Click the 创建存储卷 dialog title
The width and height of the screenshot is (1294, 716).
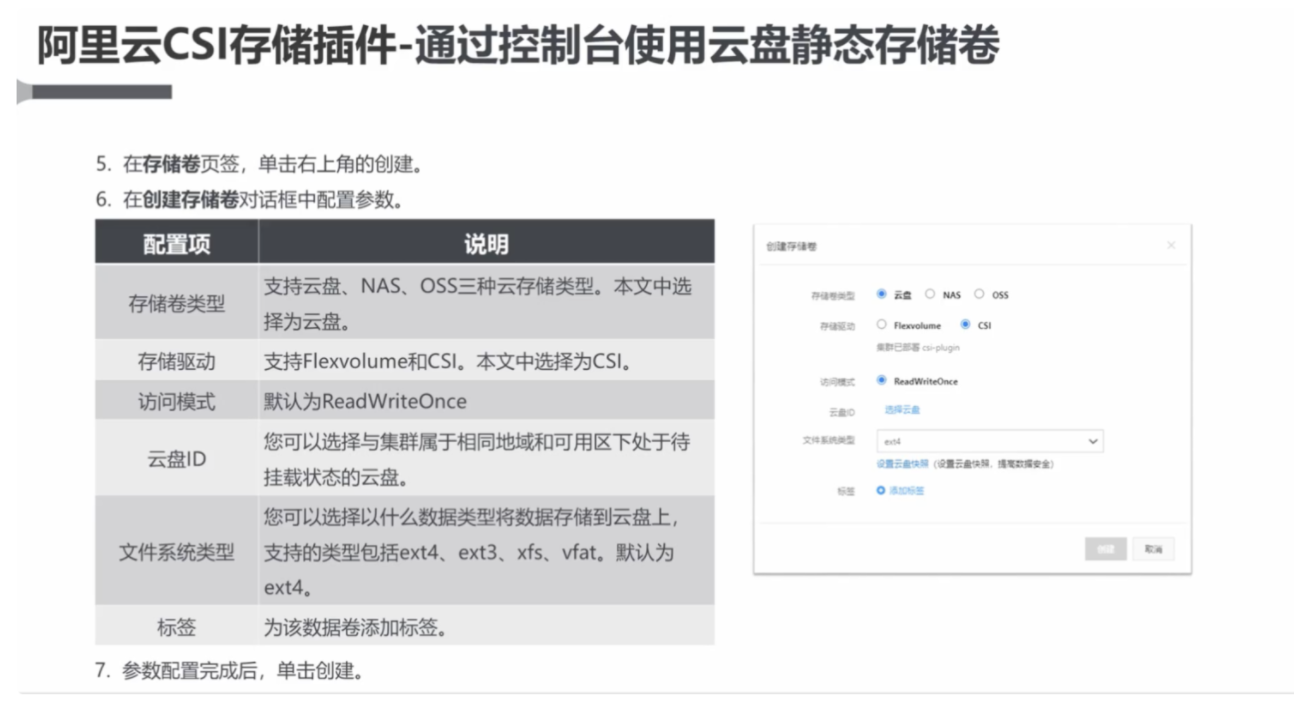pos(791,246)
